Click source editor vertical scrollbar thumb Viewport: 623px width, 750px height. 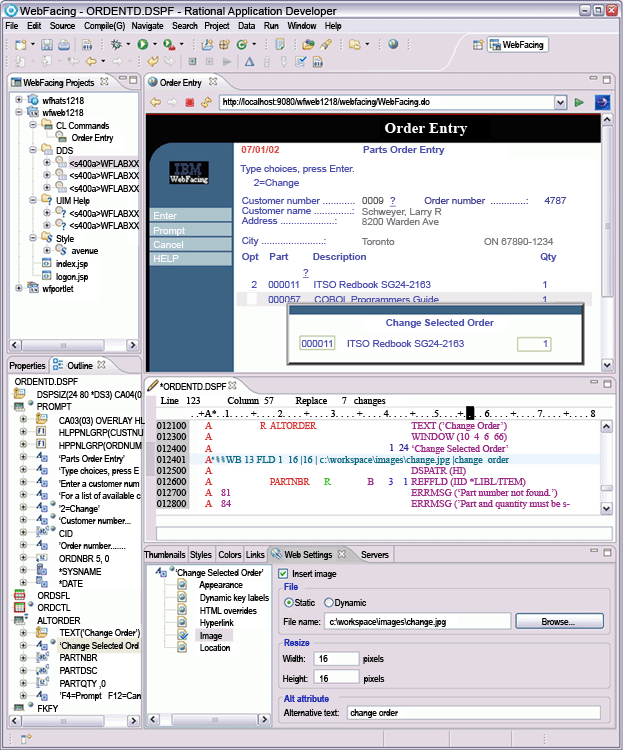(606, 488)
